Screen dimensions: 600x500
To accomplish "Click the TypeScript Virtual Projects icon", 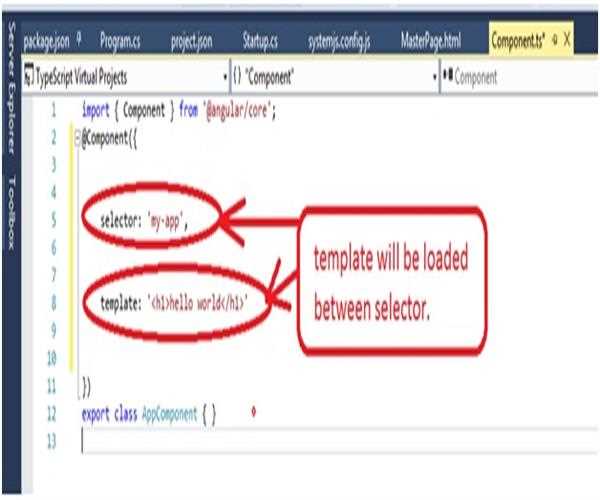I will tap(29, 76).
